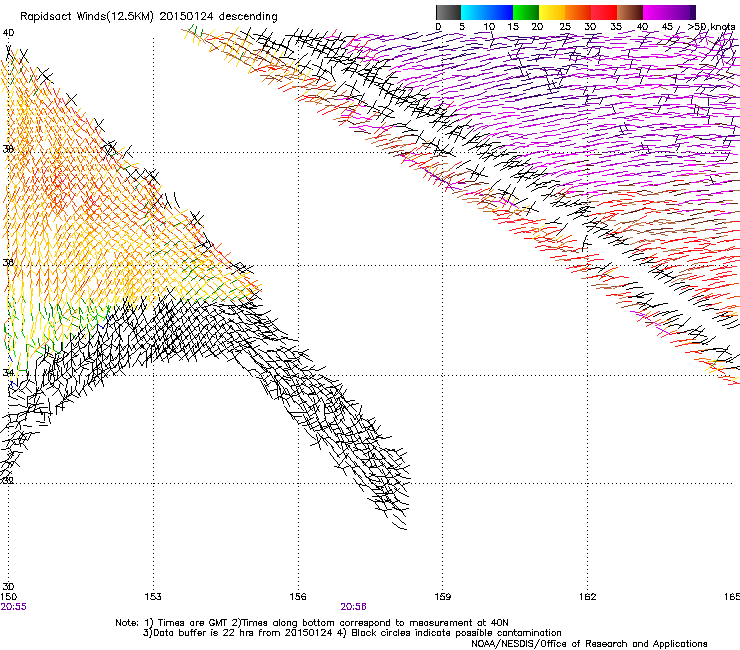Click the legend label '10'
This screenshot has width=740, height=650.
pos(489,26)
